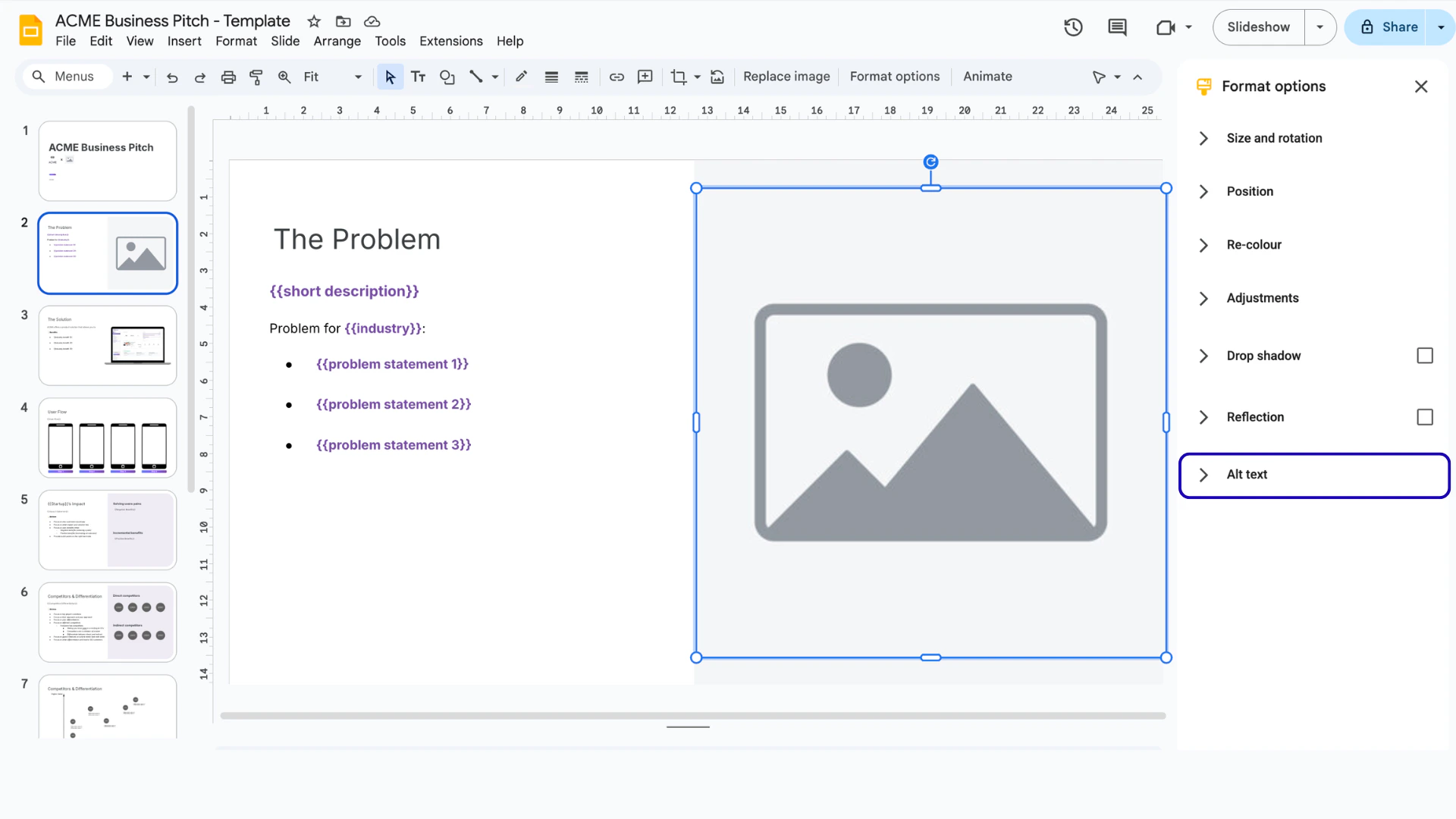
Task: Select the Paint format roller icon
Action: [256, 77]
